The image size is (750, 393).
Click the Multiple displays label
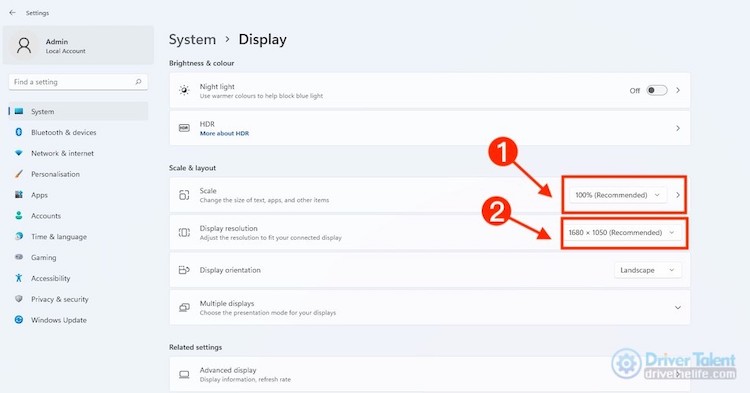[227, 303]
